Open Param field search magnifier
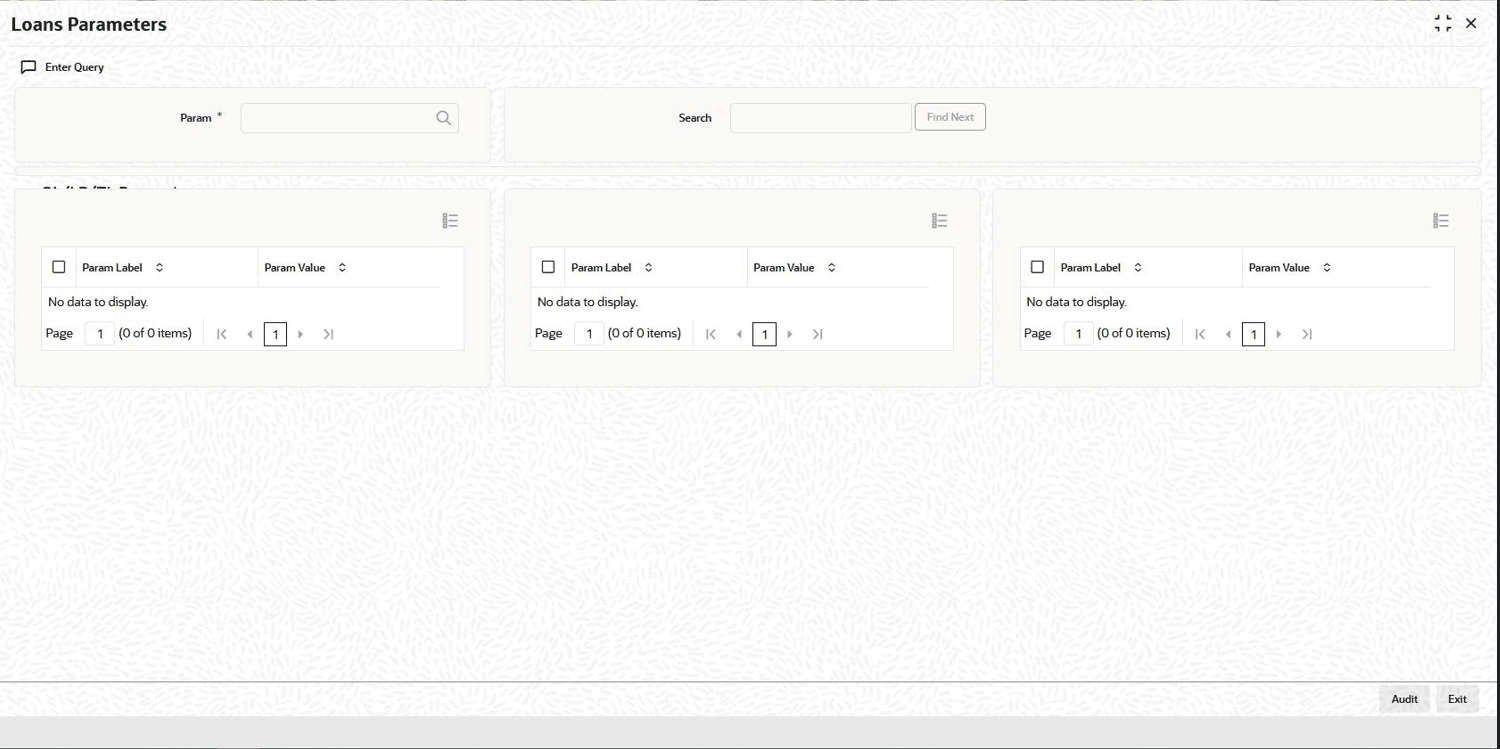The image size is (1500, 749). [443, 118]
